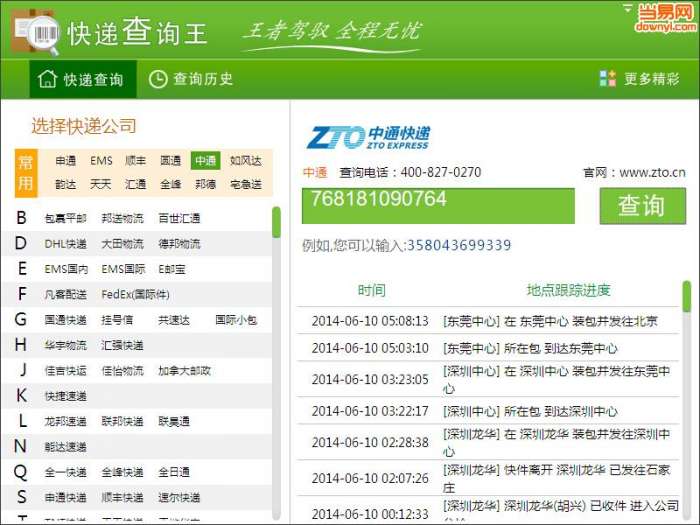Select 全峰 in common couriers
The height and width of the screenshot is (525, 700).
tap(171, 184)
